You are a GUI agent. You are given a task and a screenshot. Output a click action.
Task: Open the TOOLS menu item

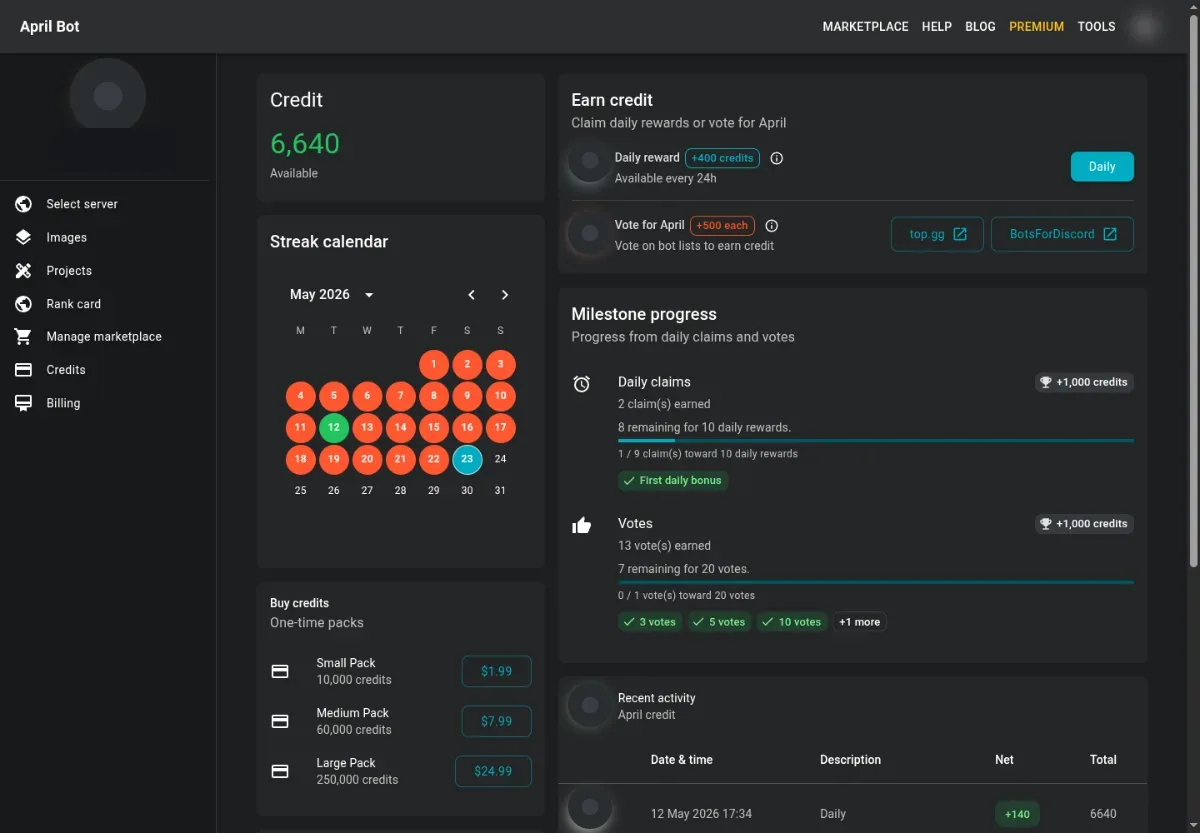coord(1097,27)
